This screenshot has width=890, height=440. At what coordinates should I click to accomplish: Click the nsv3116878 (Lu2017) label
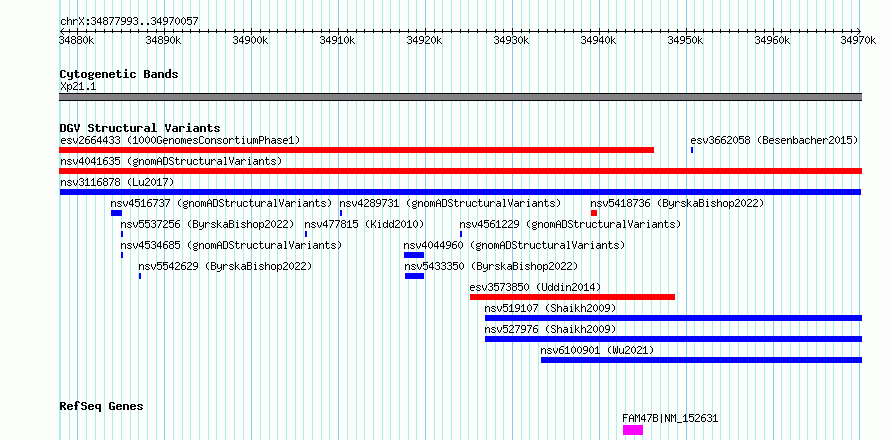pyautogui.click(x=117, y=182)
